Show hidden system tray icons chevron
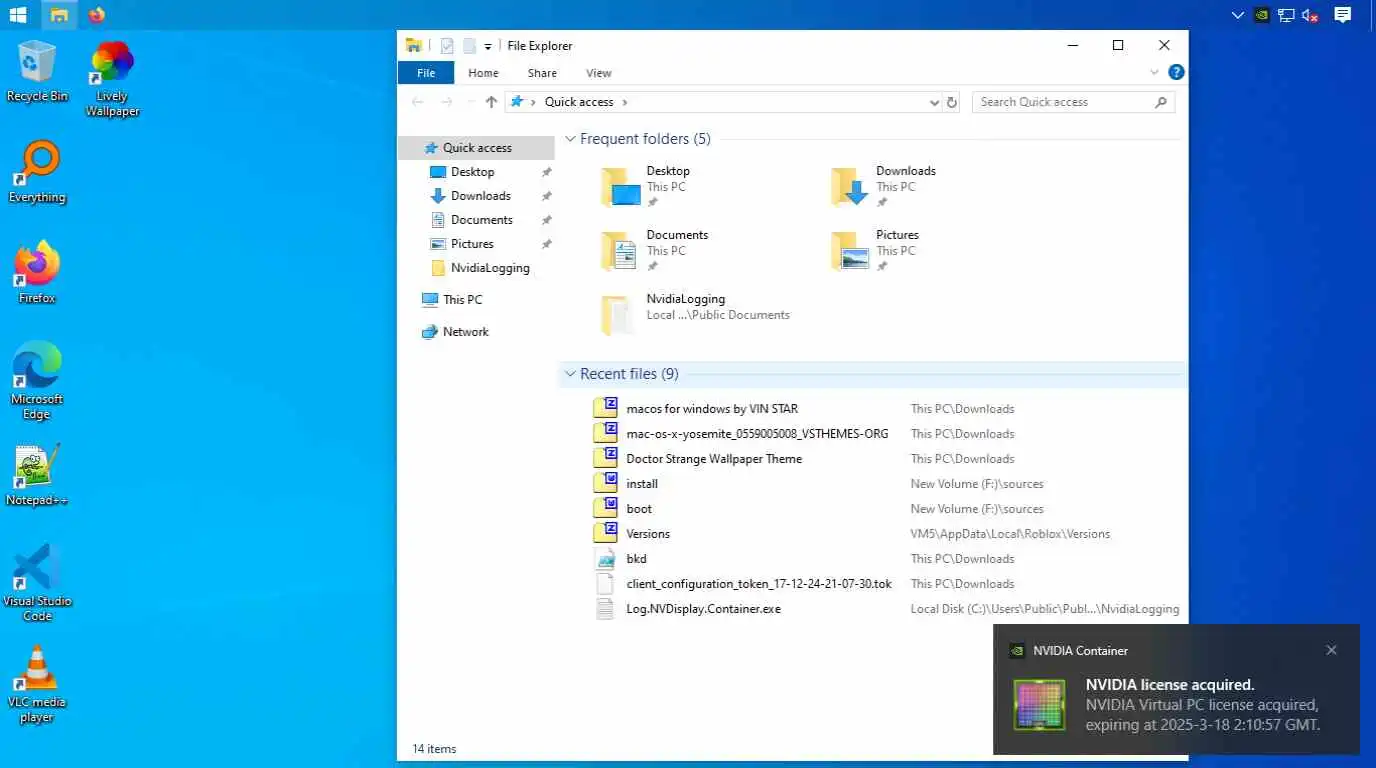Image resolution: width=1376 pixels, height=768 pixels. tap(1238, 15)
